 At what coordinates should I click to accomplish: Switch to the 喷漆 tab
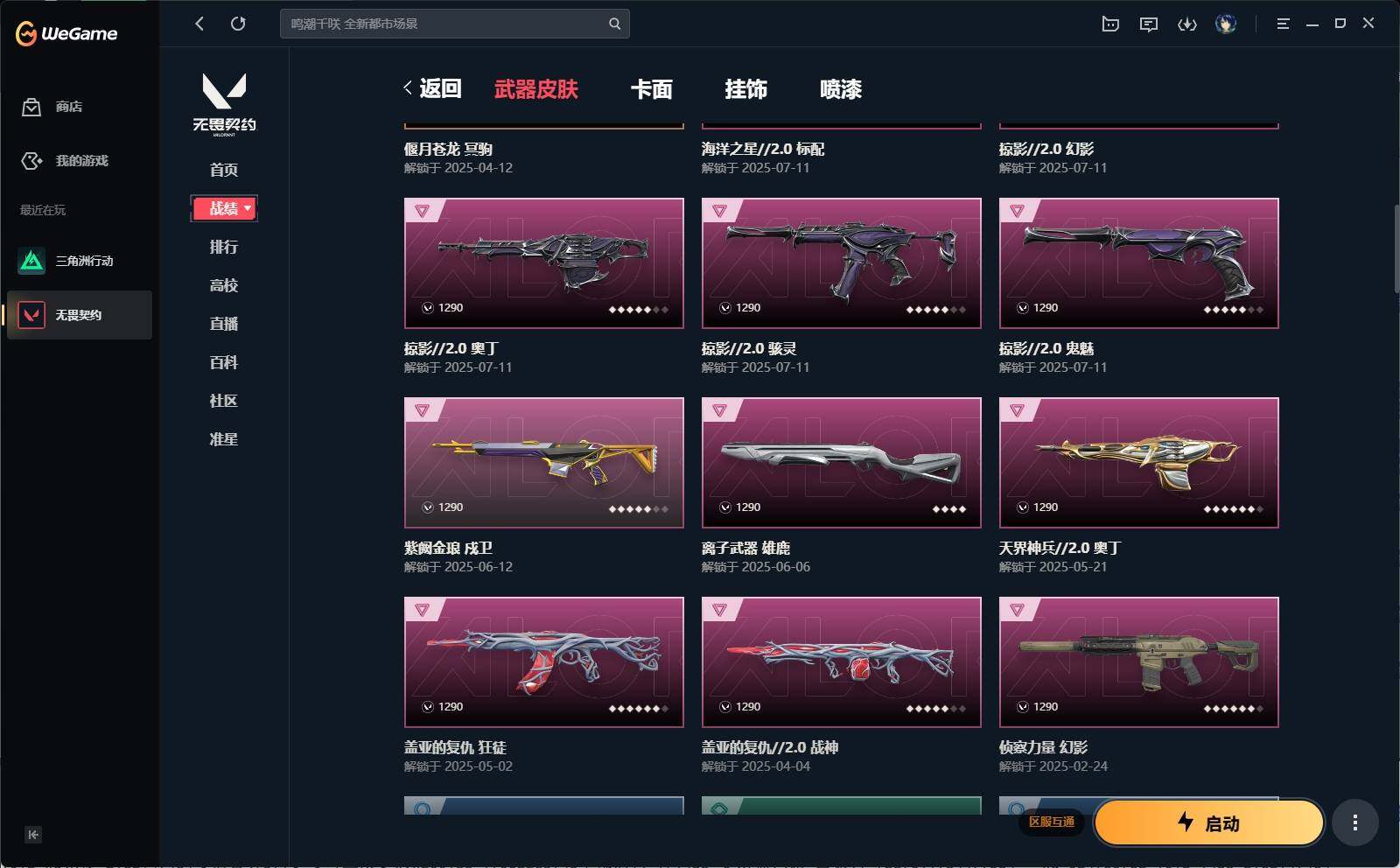(840, 89)
